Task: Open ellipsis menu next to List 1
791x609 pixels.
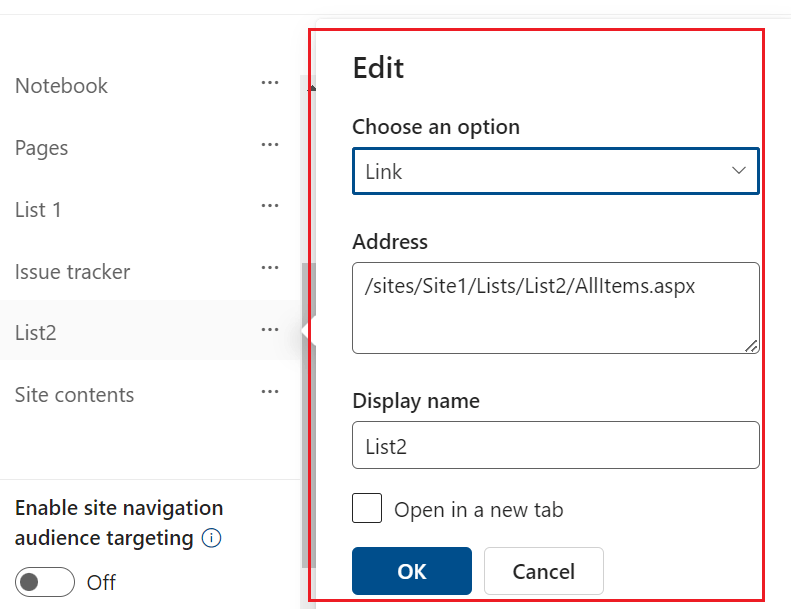Action: tap(269, 208)
